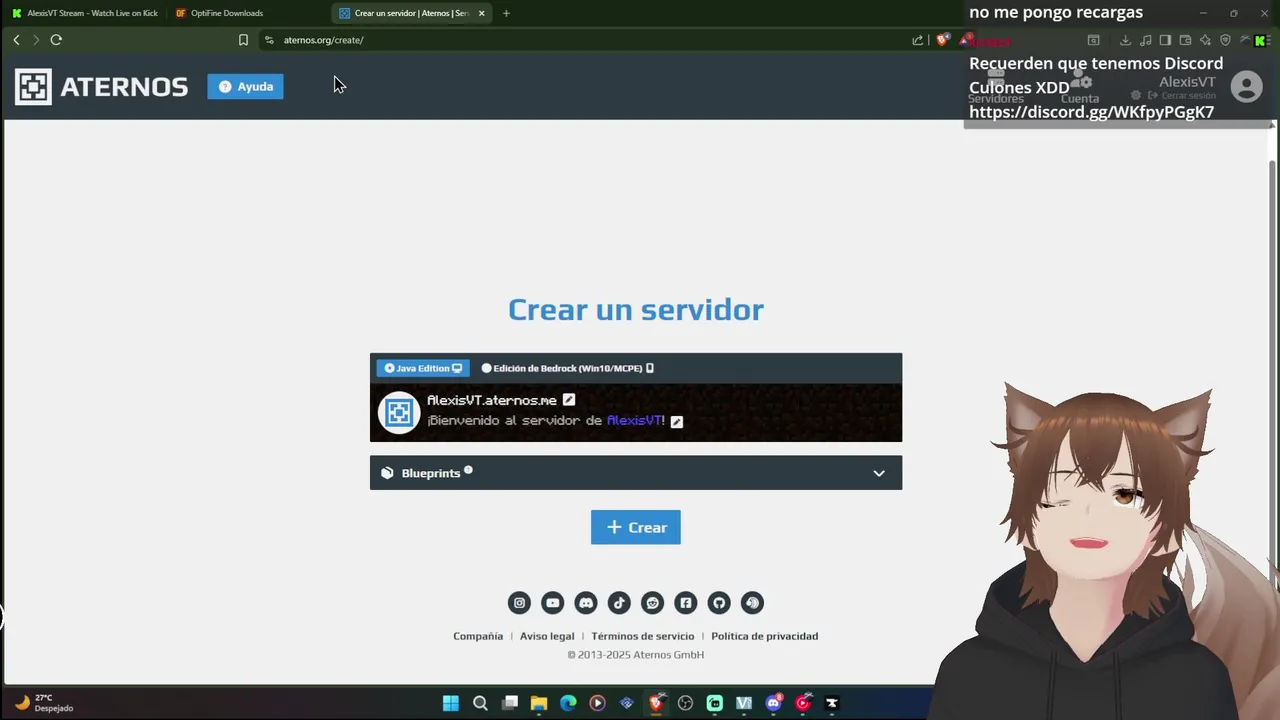Viewport: 1280px width, 720px height.
Task: Launch Microsoft Edge from taskbar
Action: coord(568,703)
